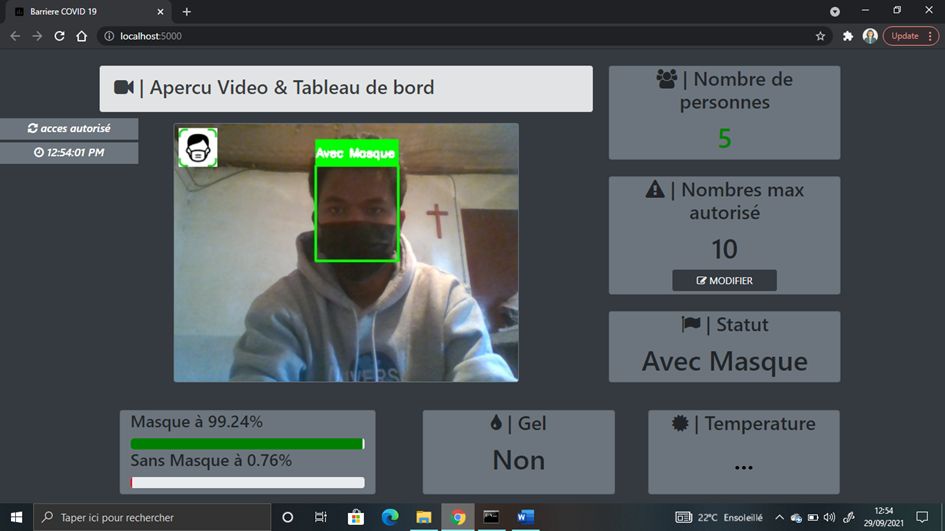The image size is (945, 531).
Task: Click the Masque à 99.24% label
Action: coord(196,421)
